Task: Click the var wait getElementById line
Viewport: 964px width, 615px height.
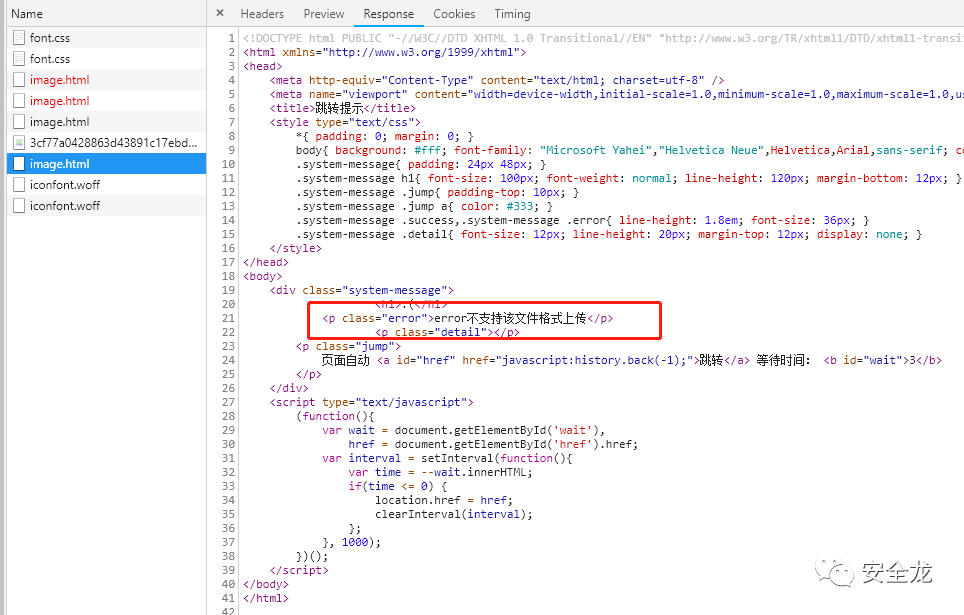Action: (464, 430)
